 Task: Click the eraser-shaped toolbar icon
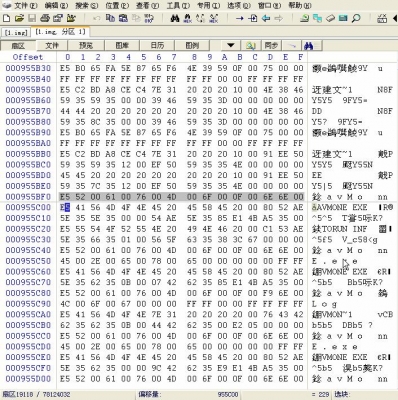coord(330,18)
